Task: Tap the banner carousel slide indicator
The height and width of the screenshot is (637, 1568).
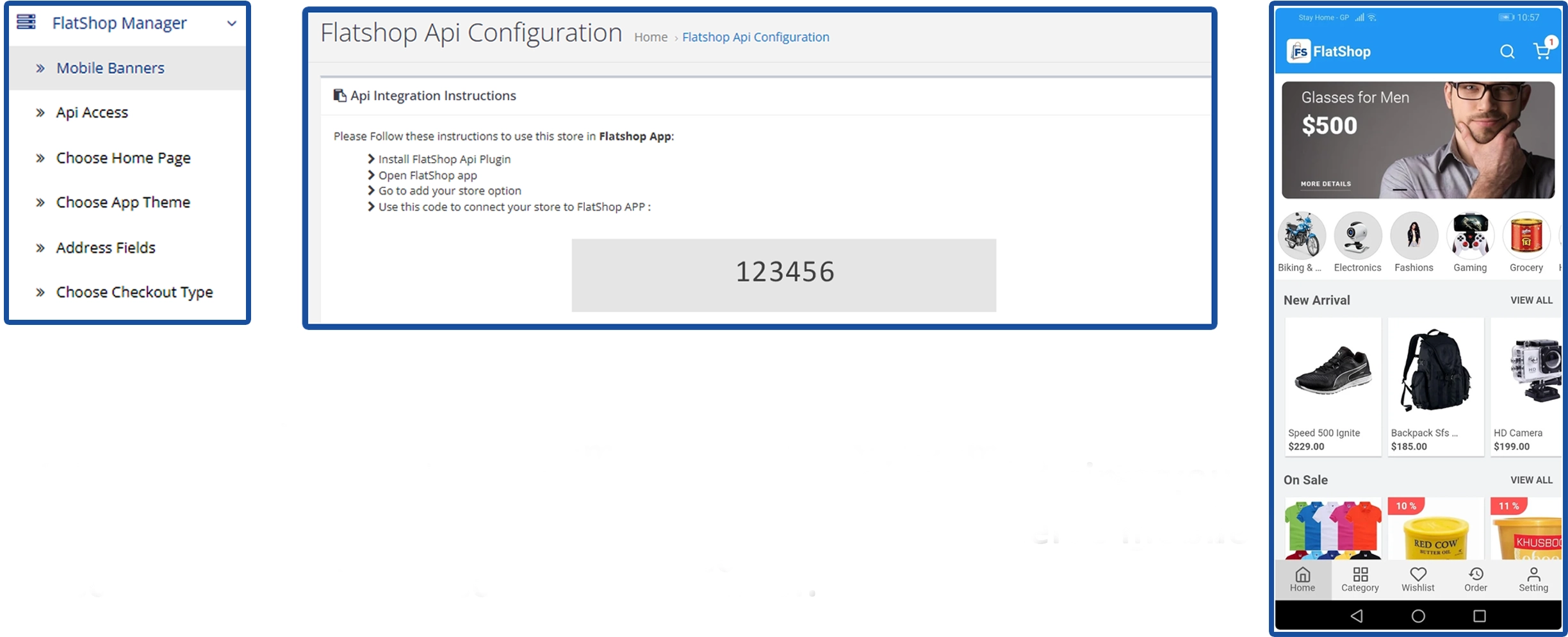Action: coord(1400,190)
